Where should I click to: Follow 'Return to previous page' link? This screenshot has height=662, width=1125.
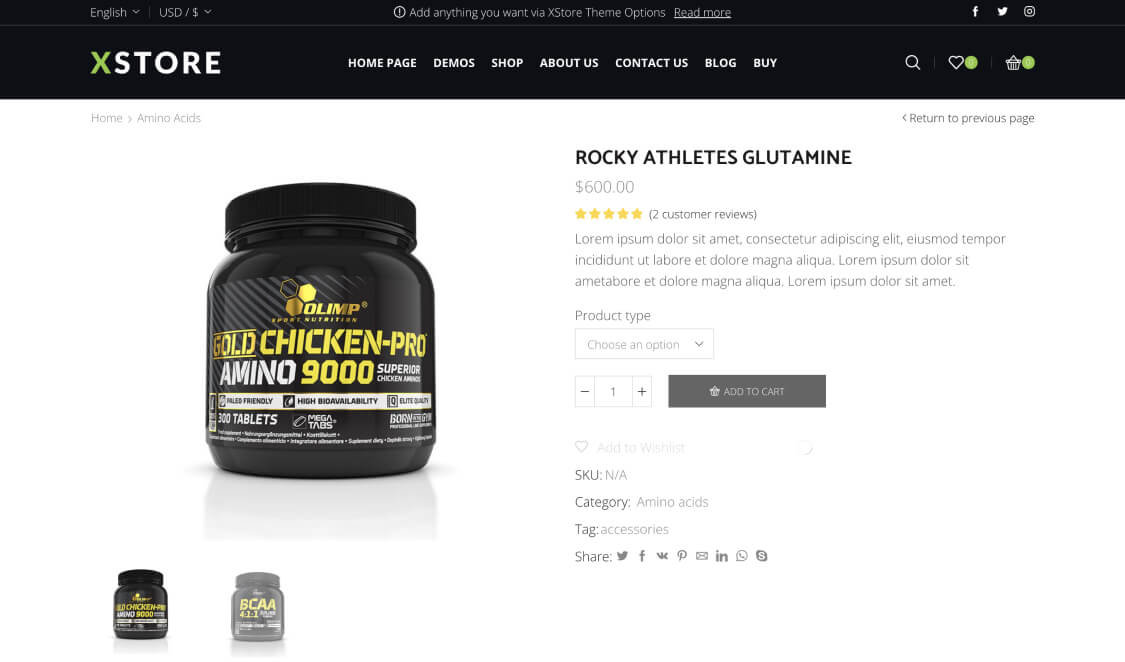[x=968, y=118]
